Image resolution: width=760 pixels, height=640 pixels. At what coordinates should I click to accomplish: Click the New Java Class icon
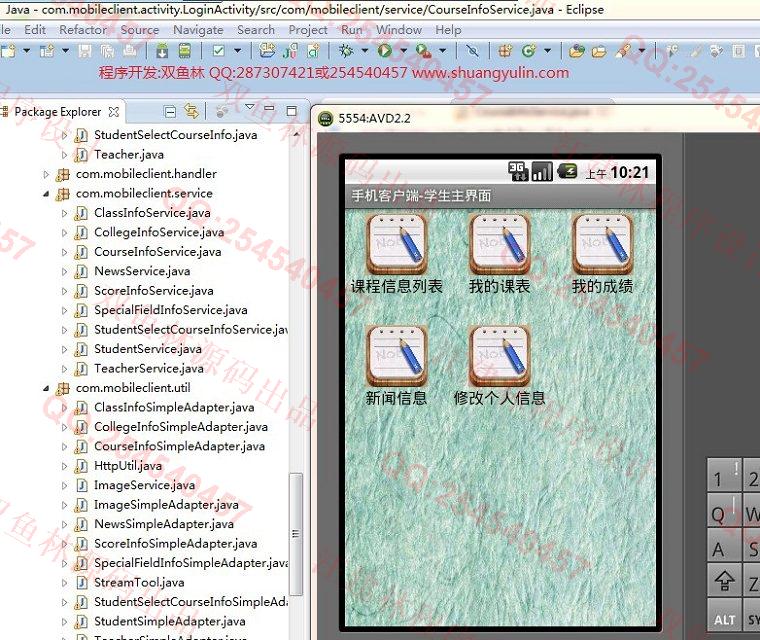coord(529,50)
